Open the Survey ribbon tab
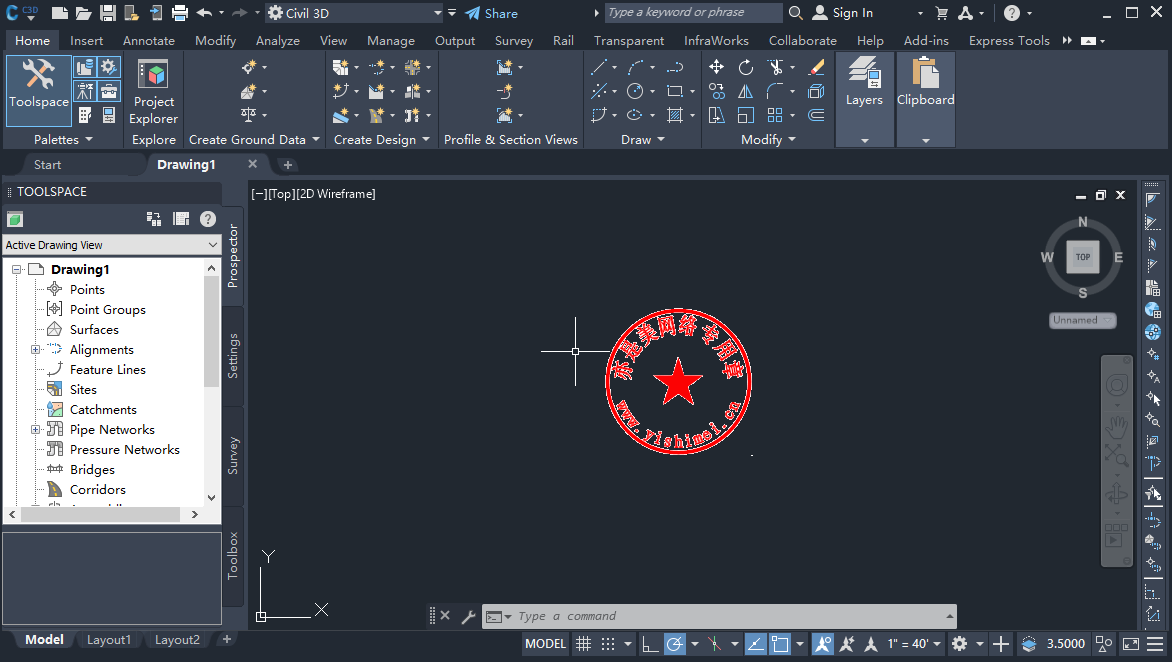The image size is (1172, 662). click(x=513, y=40)
